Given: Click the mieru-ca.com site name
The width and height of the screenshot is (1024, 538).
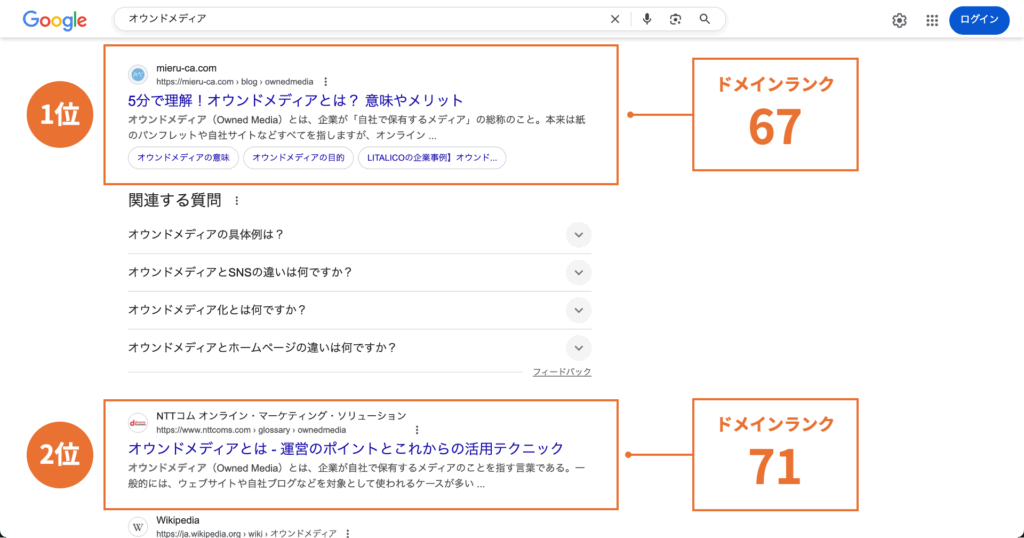Looking at the screenshot, I should click(x=186, y=68).
